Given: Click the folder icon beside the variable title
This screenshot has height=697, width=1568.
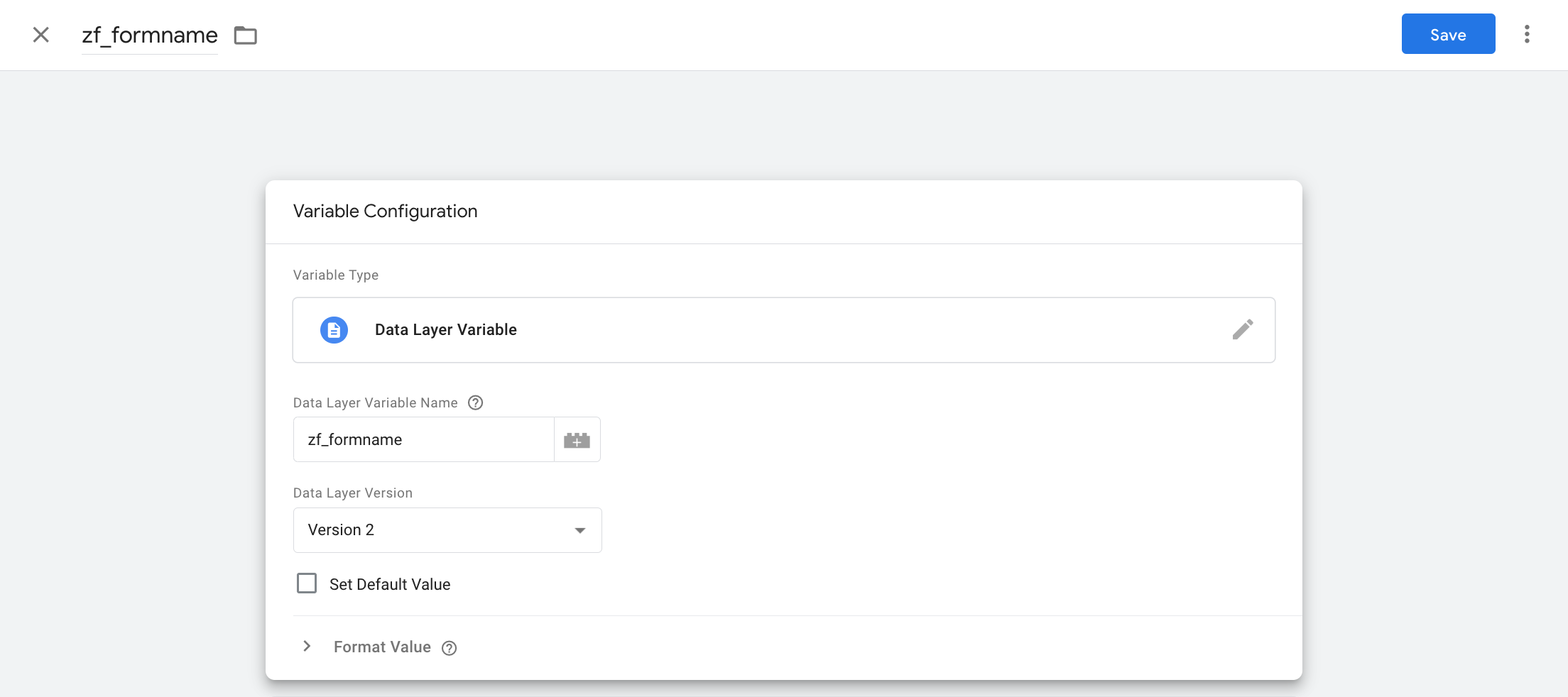Looking at the screenshot, I should (x=246, y=35).
